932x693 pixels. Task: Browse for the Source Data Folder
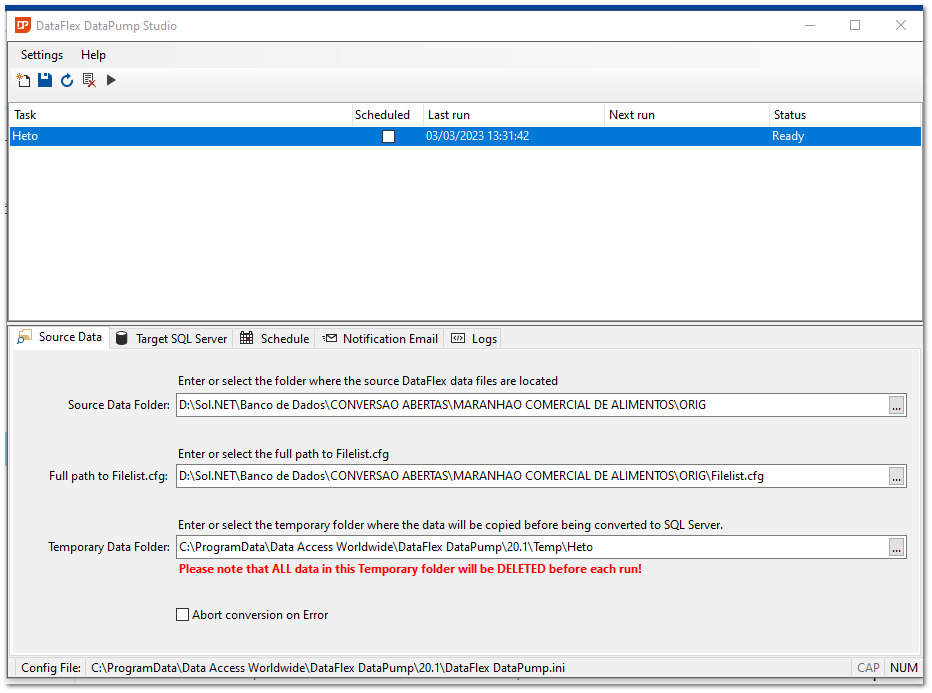(x=896, y=405)
